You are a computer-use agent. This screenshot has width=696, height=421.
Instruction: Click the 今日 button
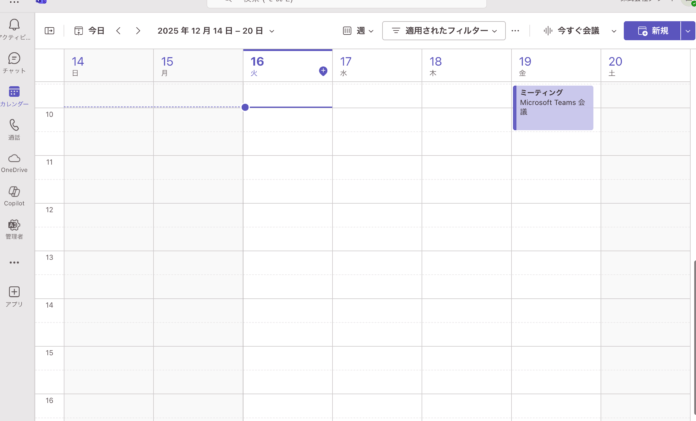89,31
